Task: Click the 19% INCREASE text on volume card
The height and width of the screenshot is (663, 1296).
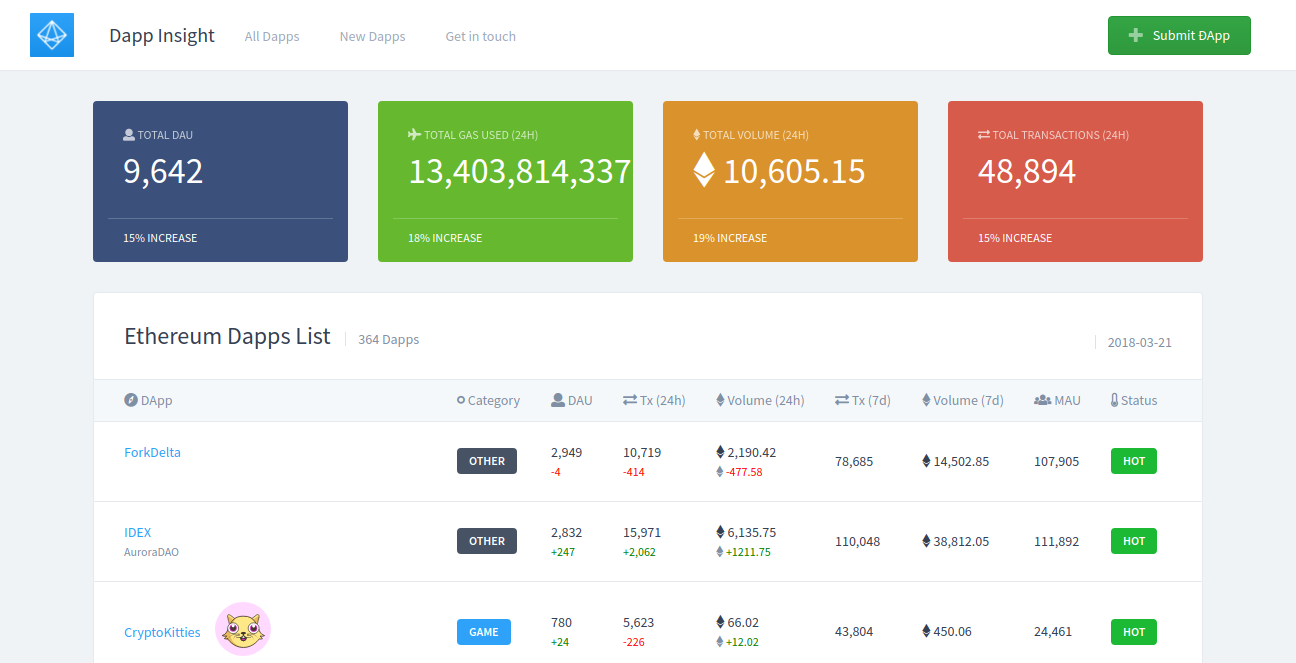Action: tap(730, 238)
